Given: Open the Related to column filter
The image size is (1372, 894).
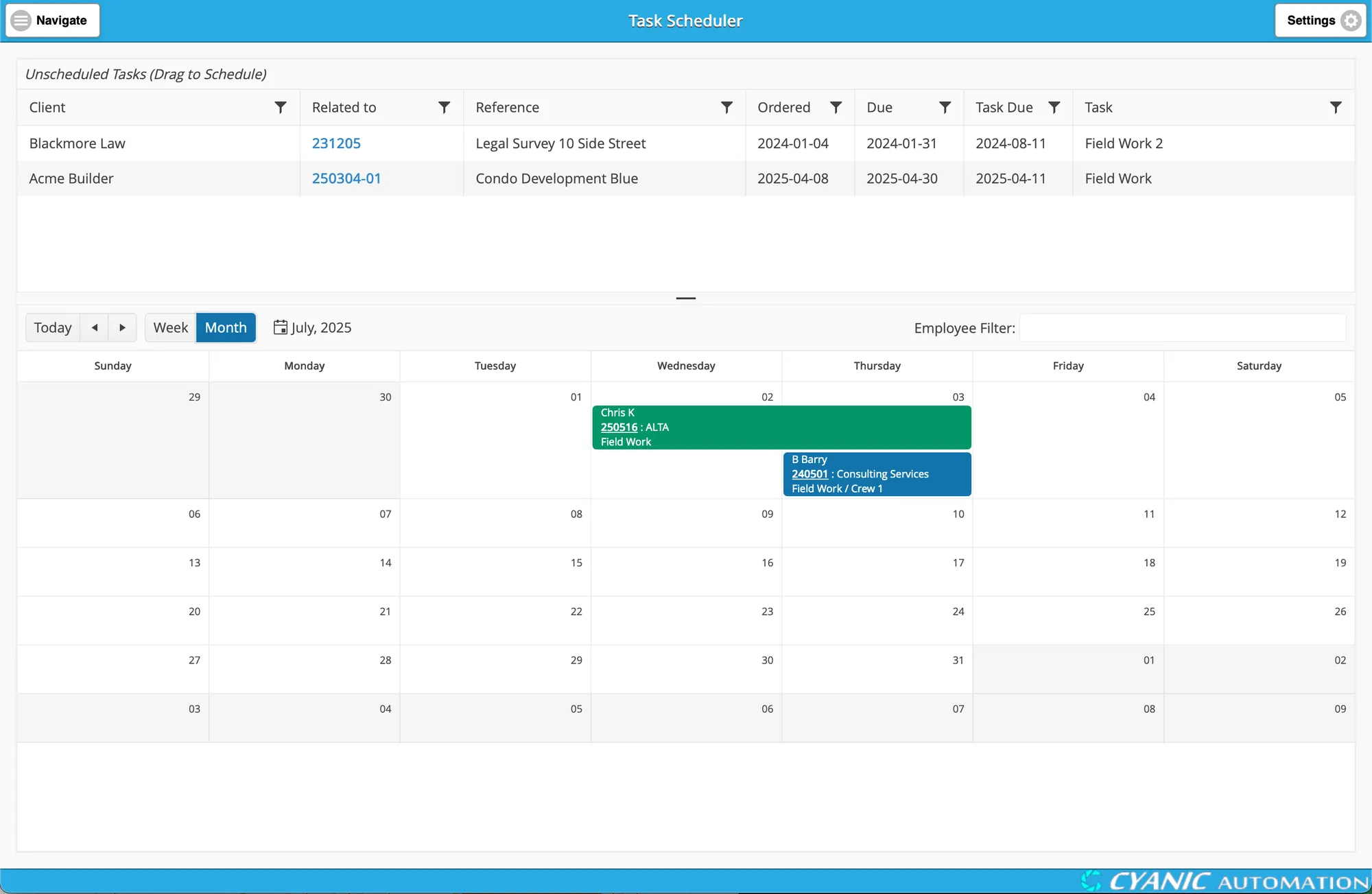Looking at the screenshot, I should tap(444, 107).
